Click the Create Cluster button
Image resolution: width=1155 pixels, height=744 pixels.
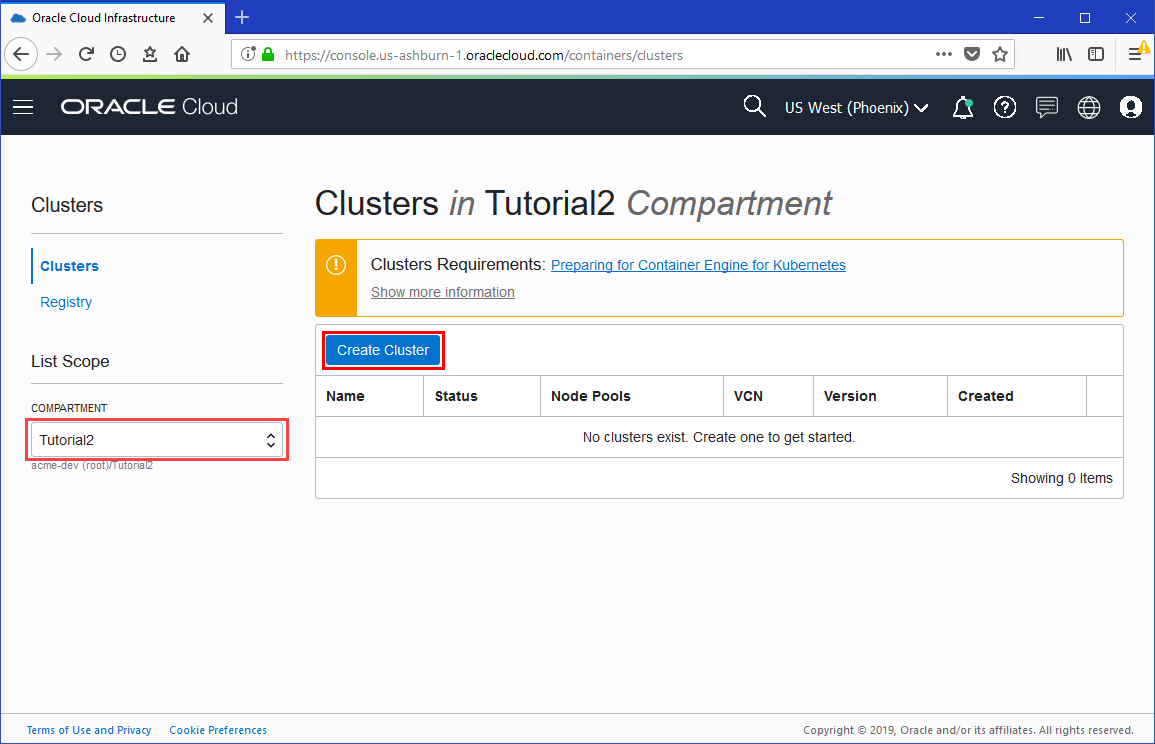pyautogui.click(x=383, y=350)
